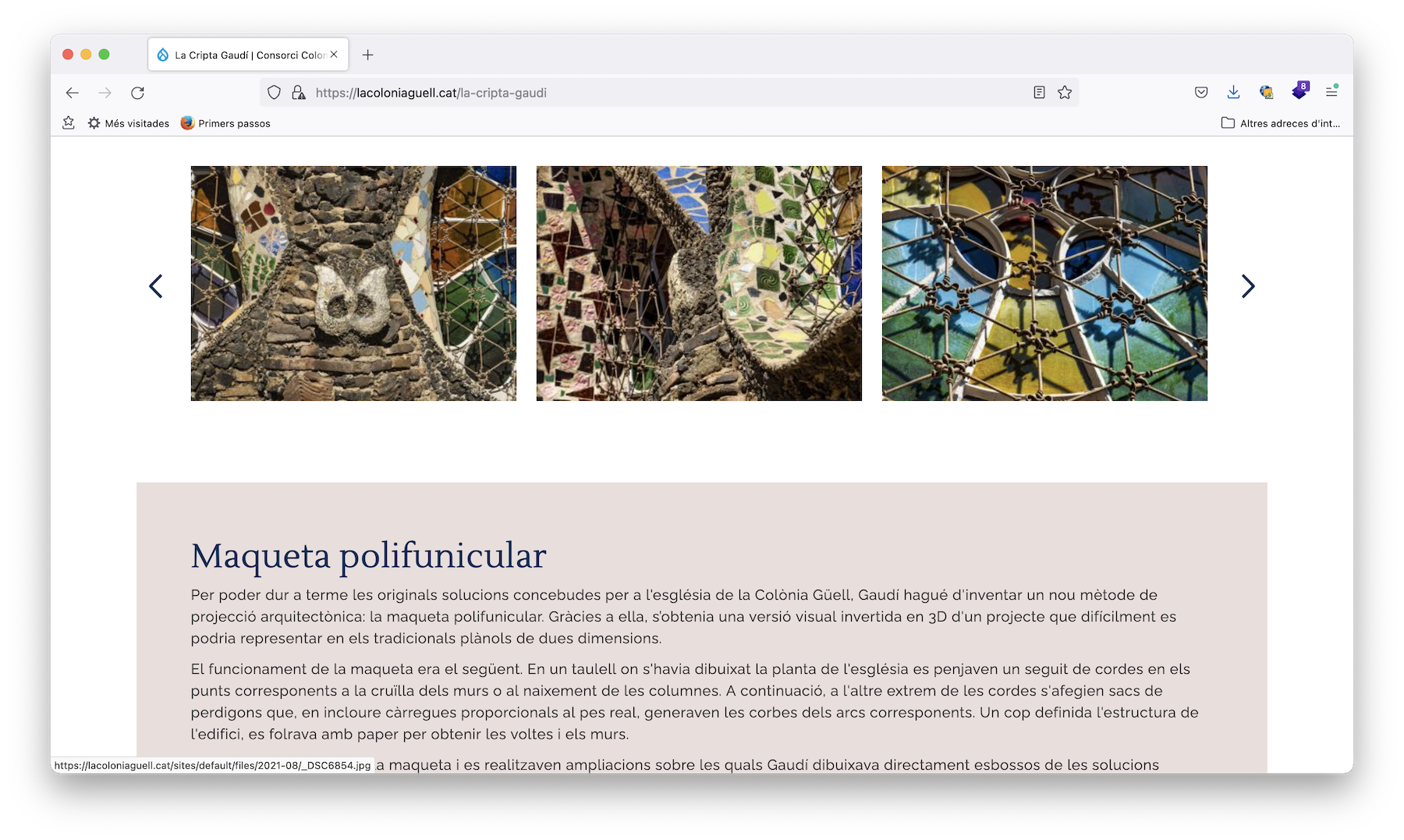This screenshot has height=840, width=1404.
Task: Open the Firefox application menu
Action: pyautogui.click(x=1331, y=93)
